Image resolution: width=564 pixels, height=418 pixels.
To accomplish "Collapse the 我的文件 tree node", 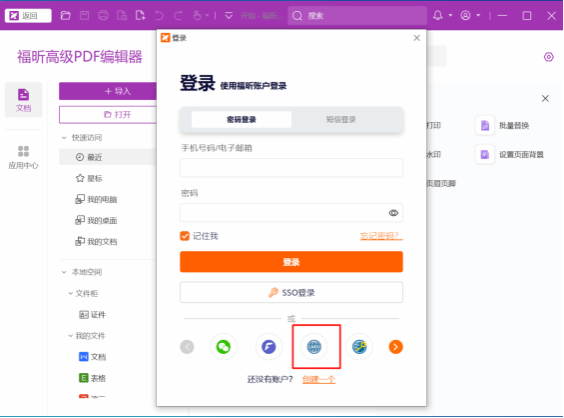I will (71, 336).
